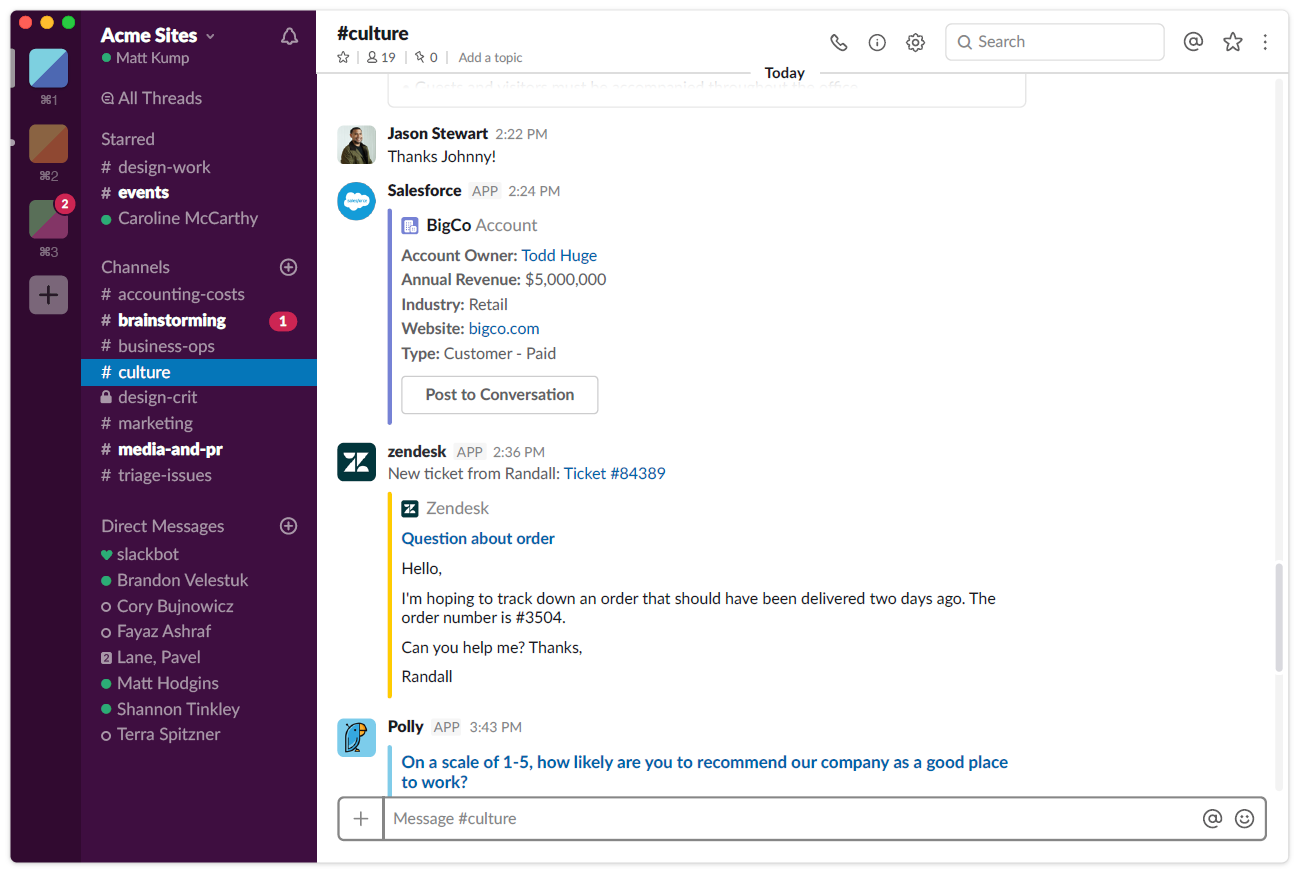
Task: Open Ticket #84389 link
Action: click(x=615, y=473)
